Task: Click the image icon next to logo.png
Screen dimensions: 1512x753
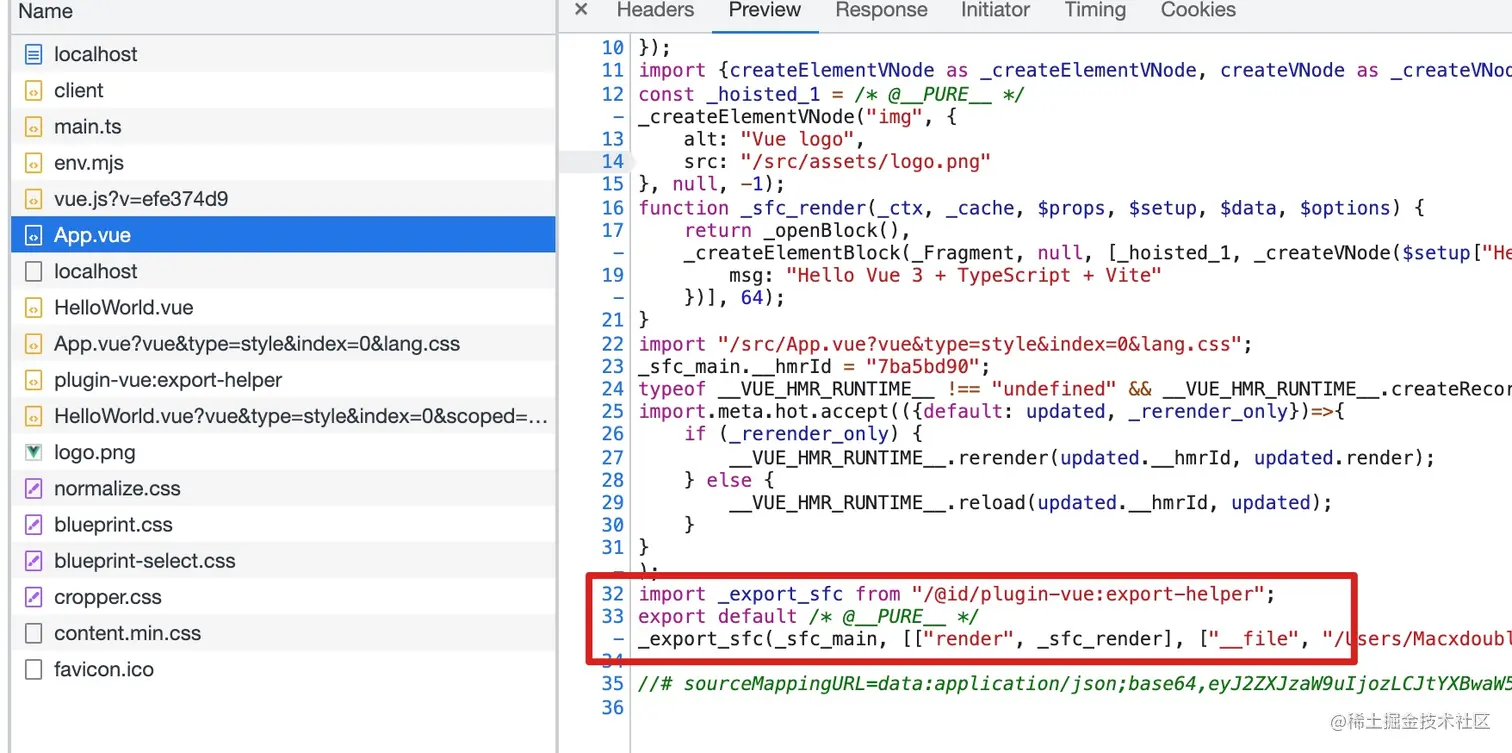Action: (x=33, y=452)
